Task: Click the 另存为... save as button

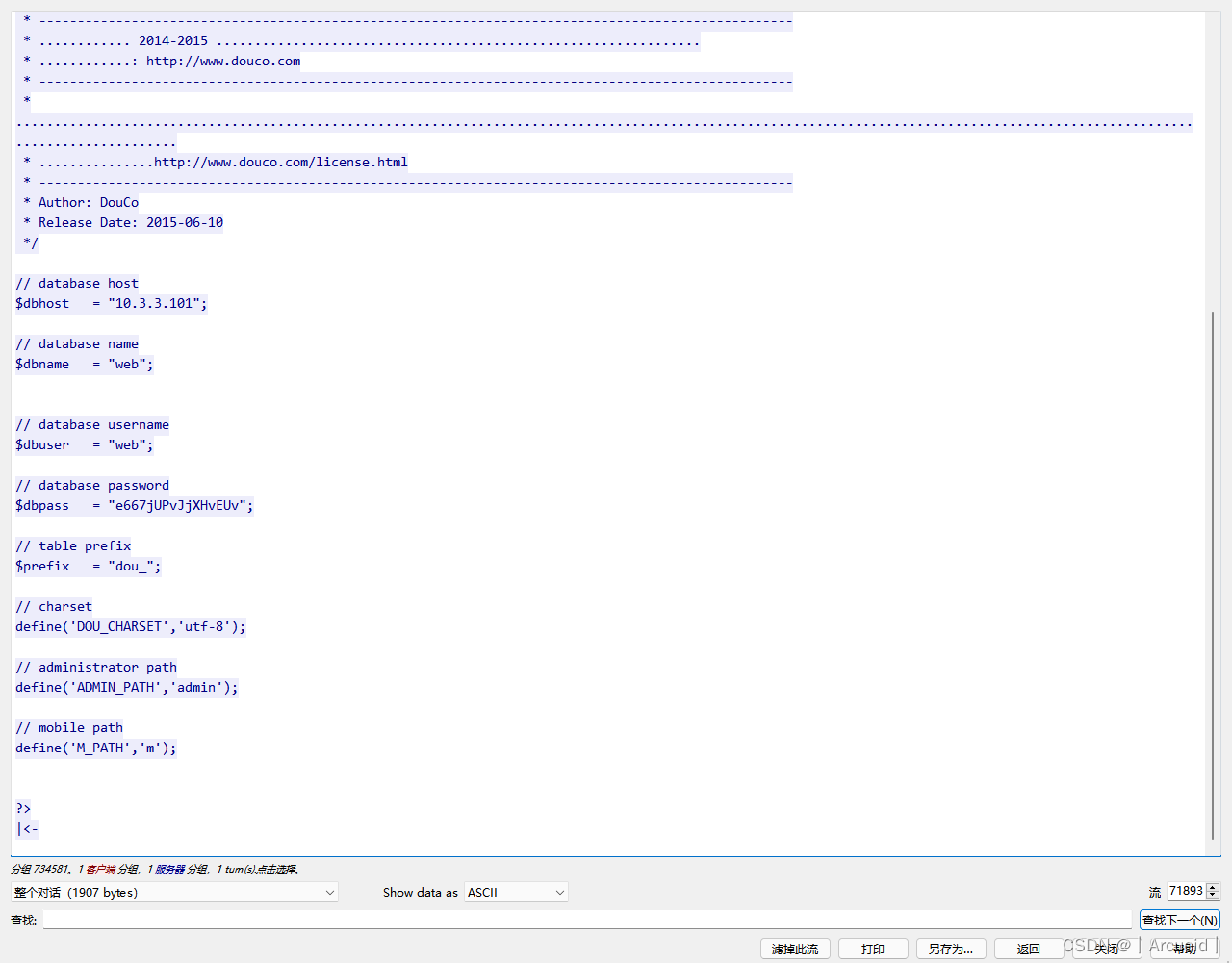Action: point(951,949)
